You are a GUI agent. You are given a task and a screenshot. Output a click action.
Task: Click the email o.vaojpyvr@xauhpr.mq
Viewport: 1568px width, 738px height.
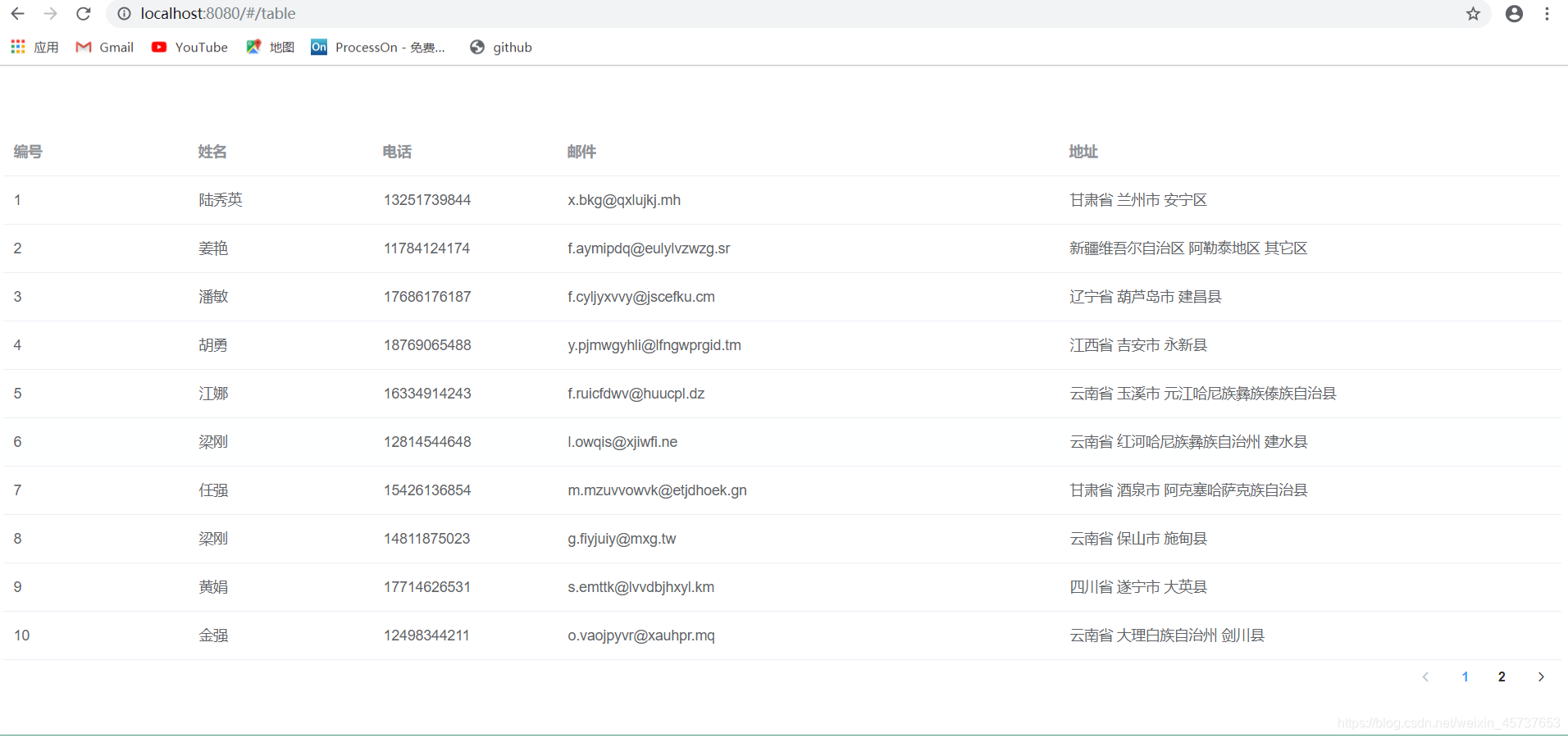(641, 635)
